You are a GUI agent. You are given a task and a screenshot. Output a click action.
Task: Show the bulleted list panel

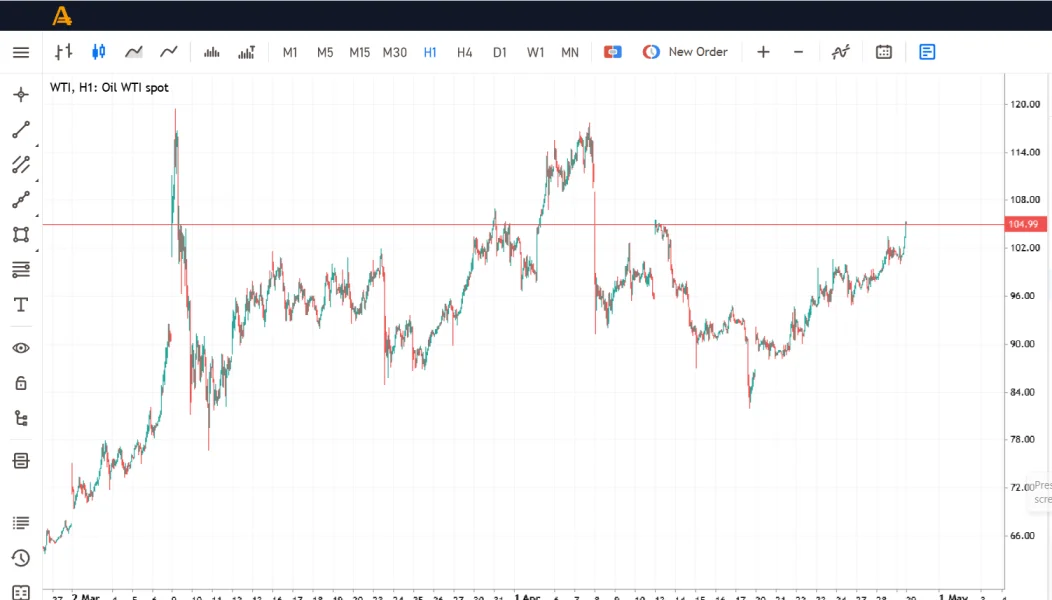[x=21, y=523]
